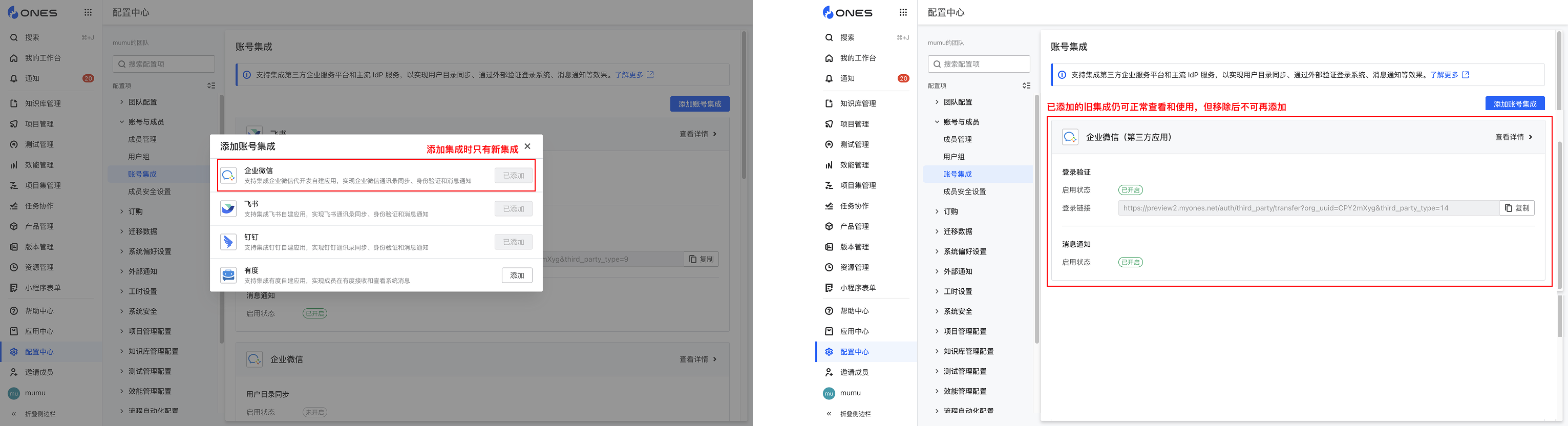Open 邀请成员 icon in the right screenshot sidebar
This screenshot has width=1568, height=426.
tap(829, 372)
